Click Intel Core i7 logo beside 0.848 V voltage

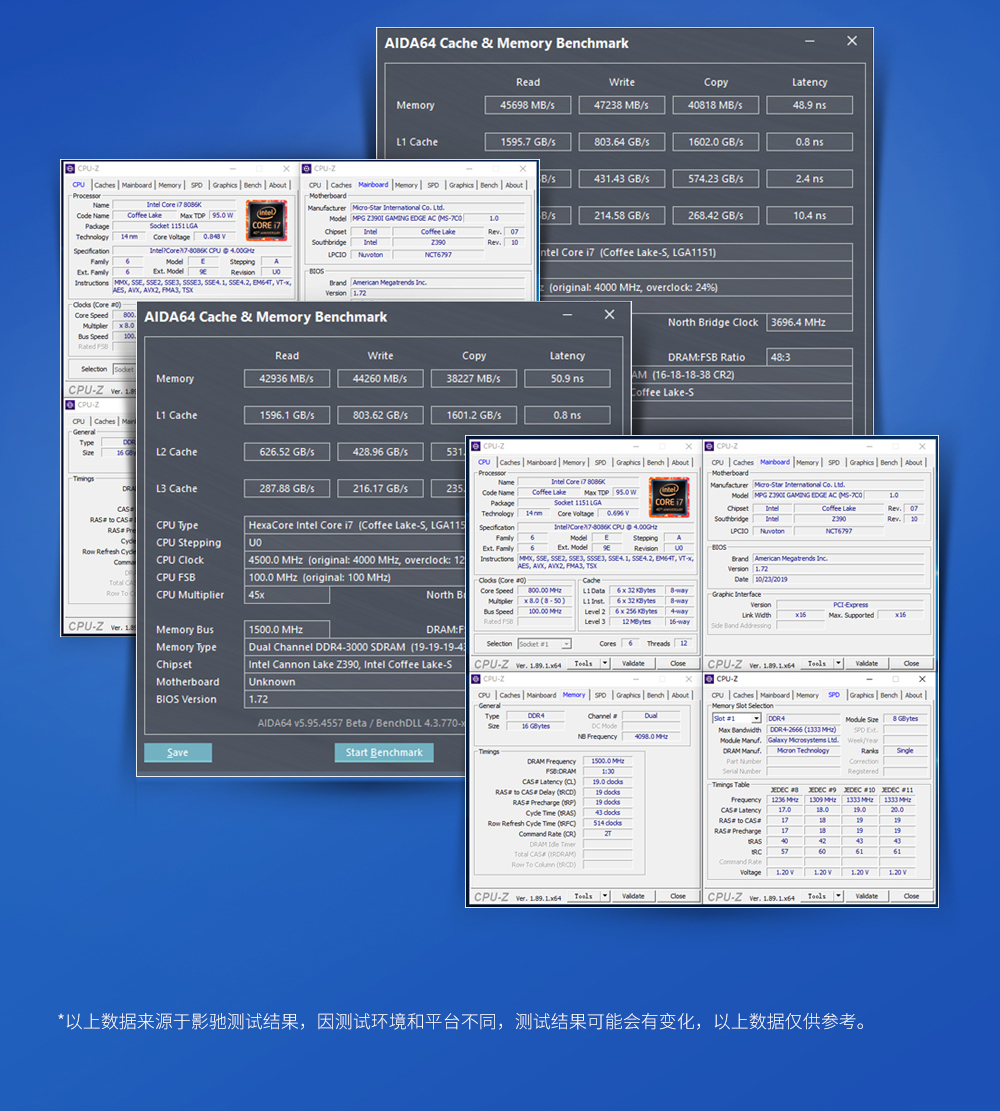point(266,220)
